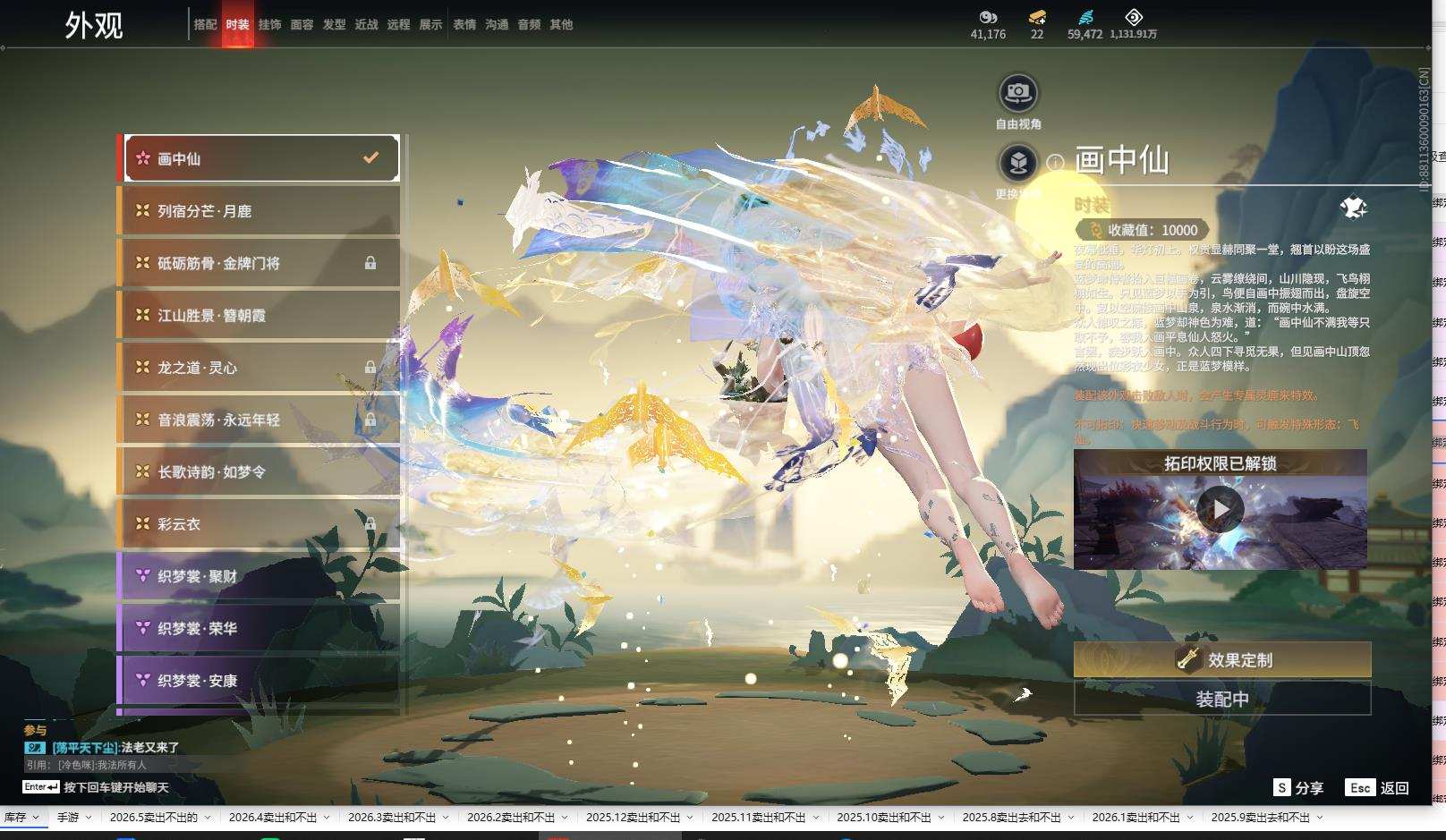Click the purple icon on 织梦裳·聚财 row
The width and height of the screenshot is (1446, 840).
coord(142,576)
